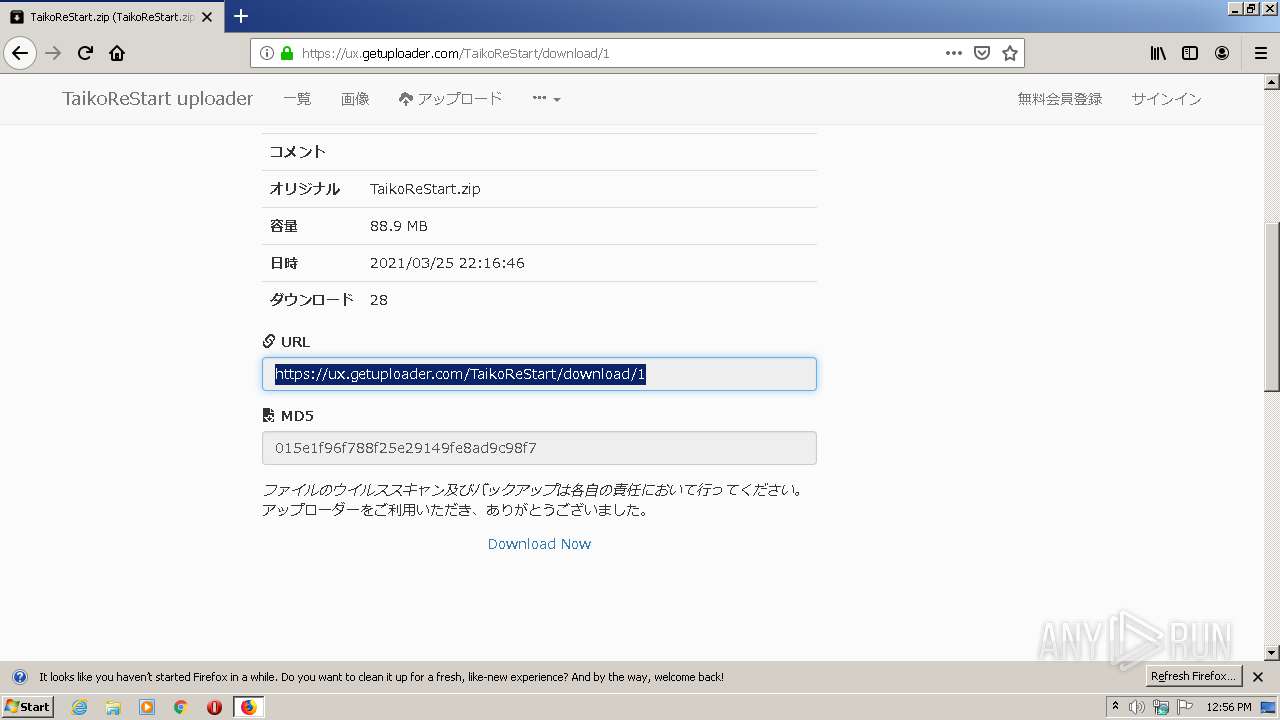Open the Firefox home page icon
1280x720 pixels.
coord(117,53)
